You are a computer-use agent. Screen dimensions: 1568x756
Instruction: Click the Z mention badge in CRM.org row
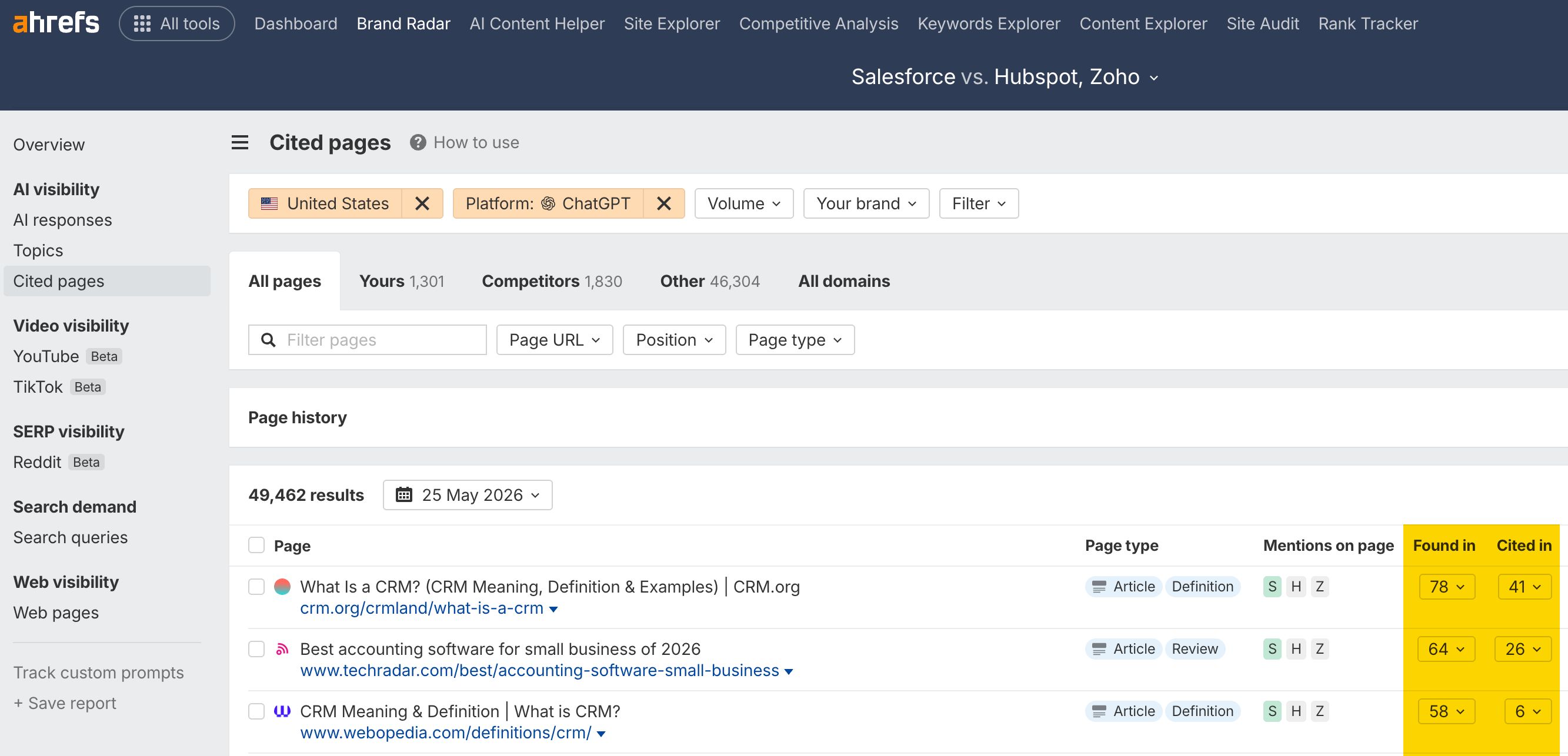coord(1320,586)
